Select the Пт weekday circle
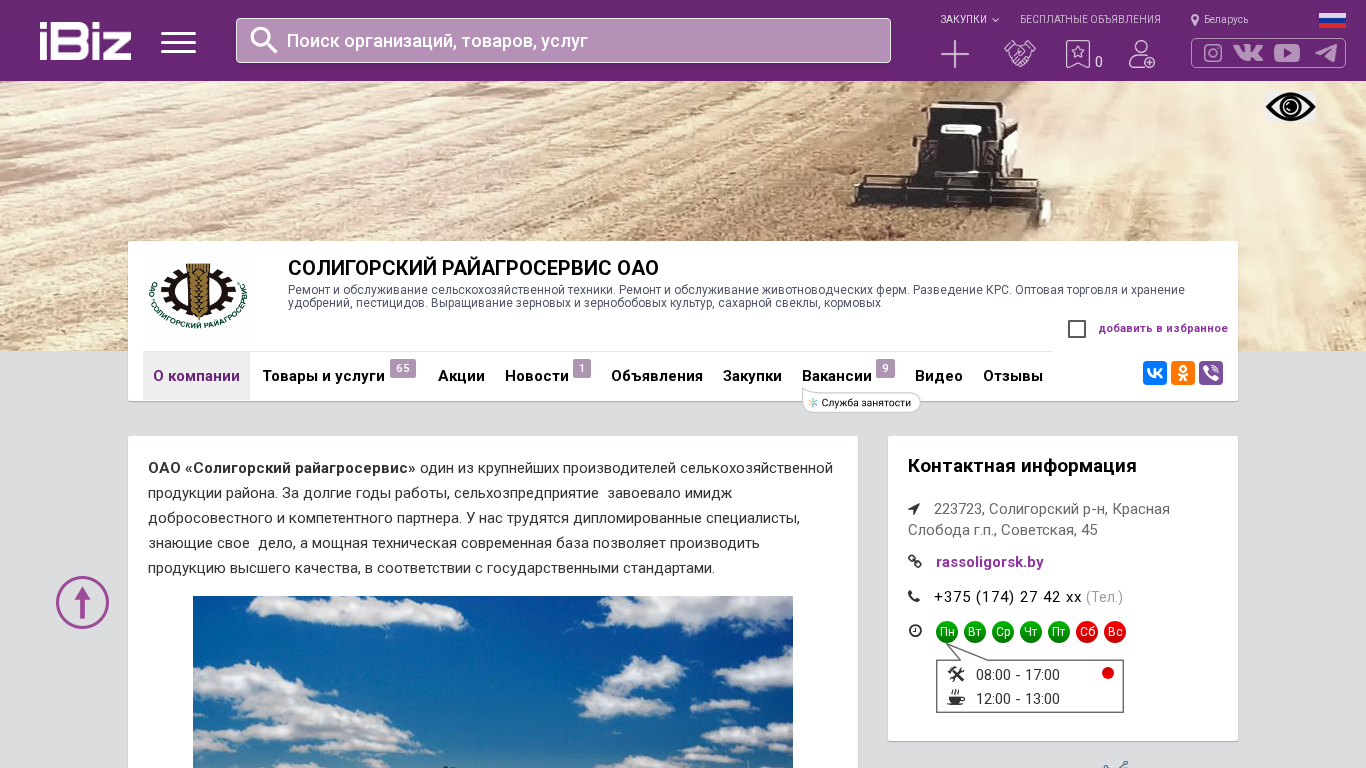 click(x=1059, y=632)
